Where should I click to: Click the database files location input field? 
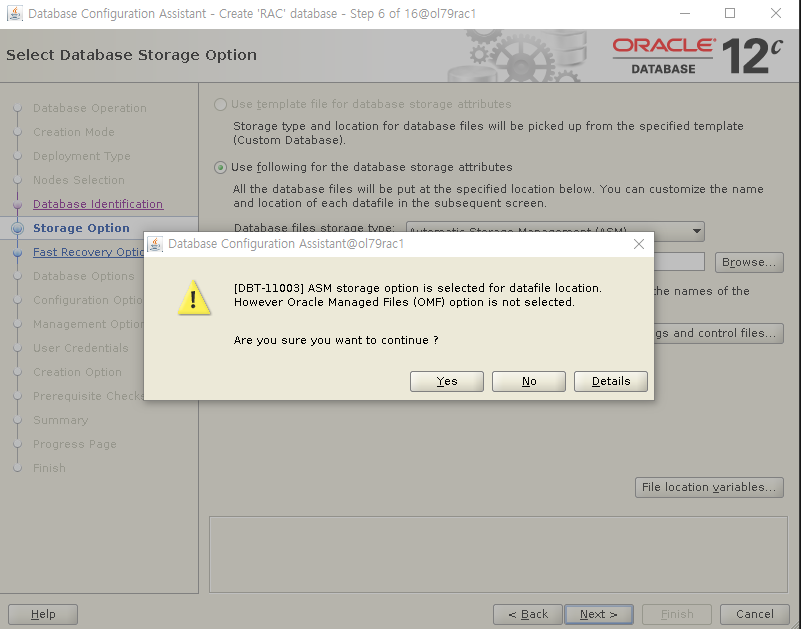pos(679,262)
